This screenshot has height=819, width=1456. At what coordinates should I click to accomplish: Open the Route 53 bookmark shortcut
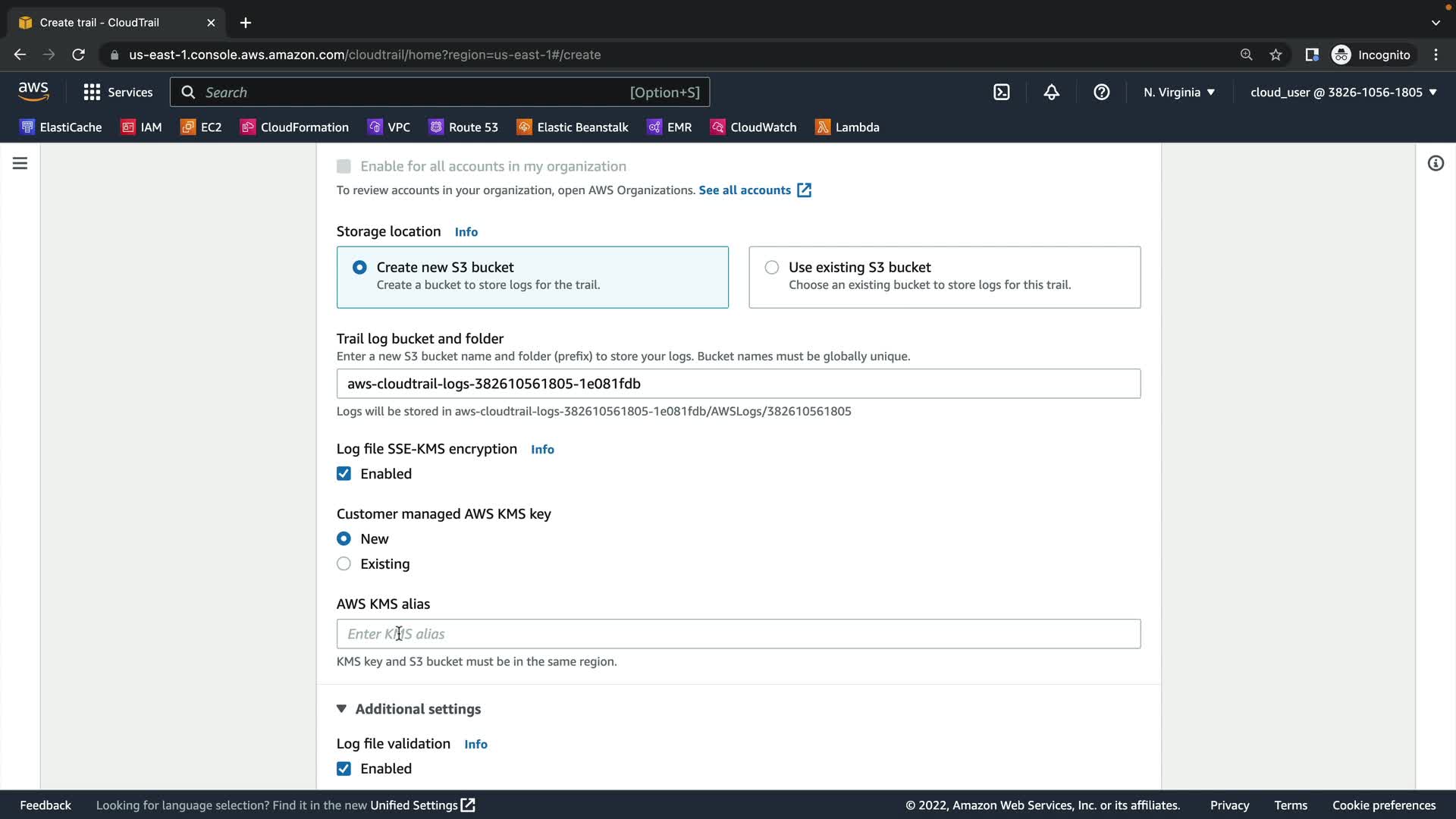point(463,127)
